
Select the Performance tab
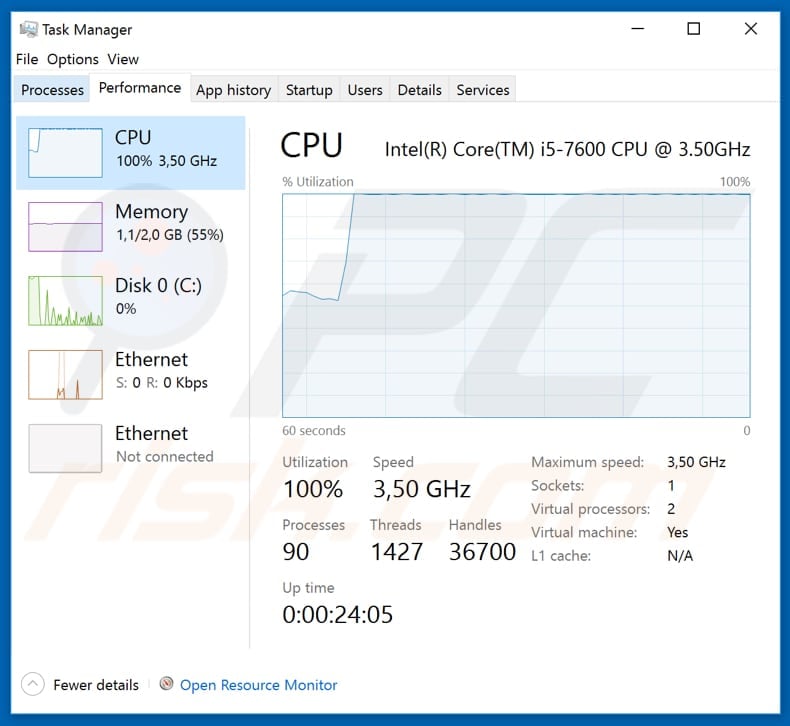140,88
